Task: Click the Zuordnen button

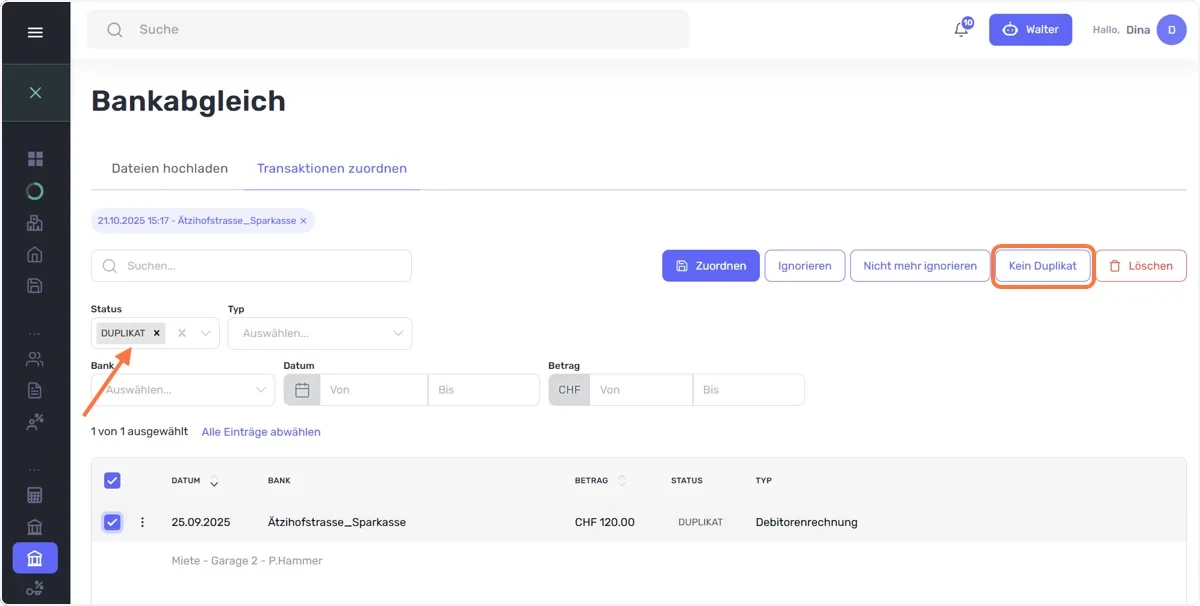Action: pyautogui.click(x=711, y=266)
